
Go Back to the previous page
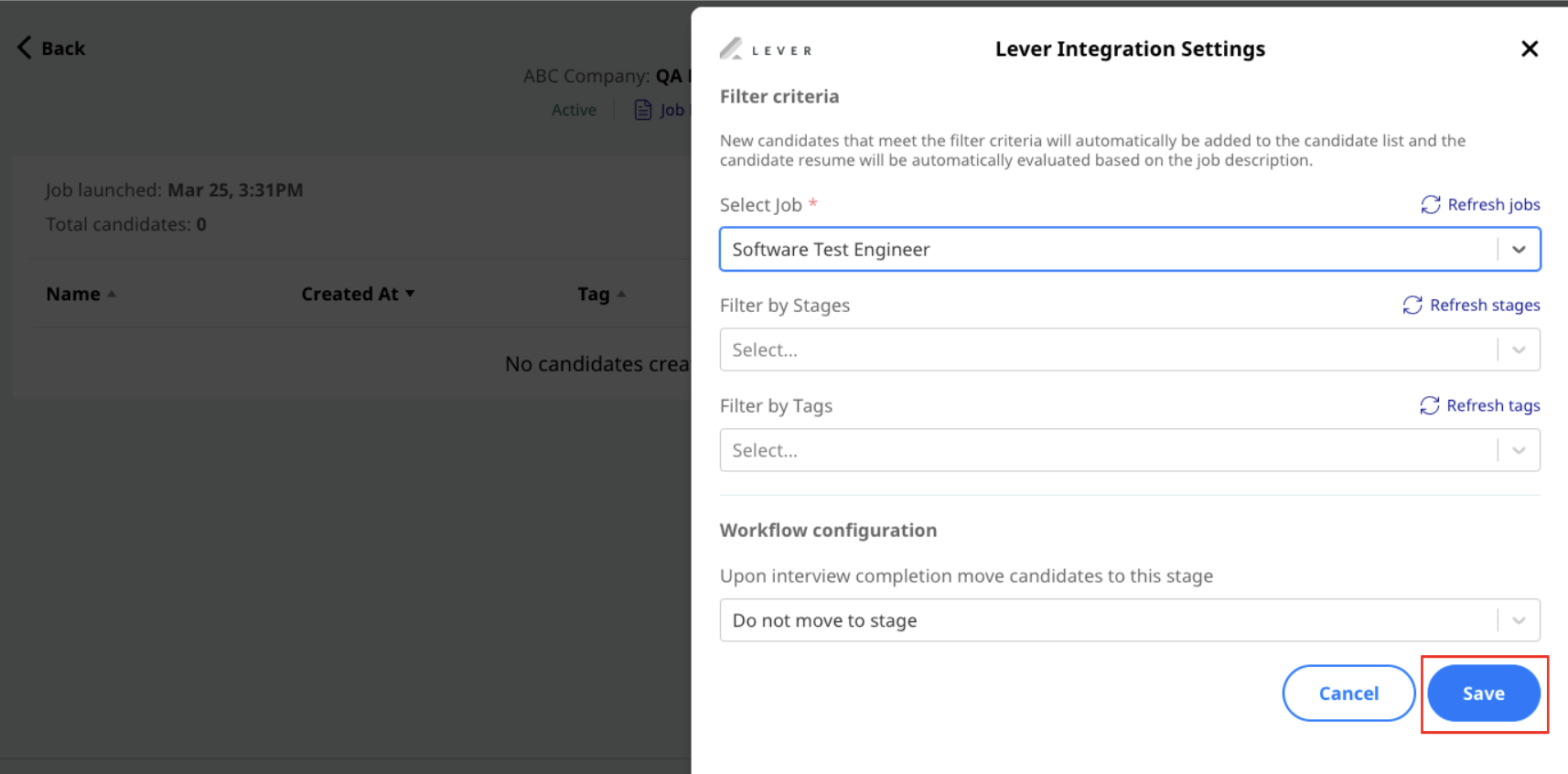(51, 48)
